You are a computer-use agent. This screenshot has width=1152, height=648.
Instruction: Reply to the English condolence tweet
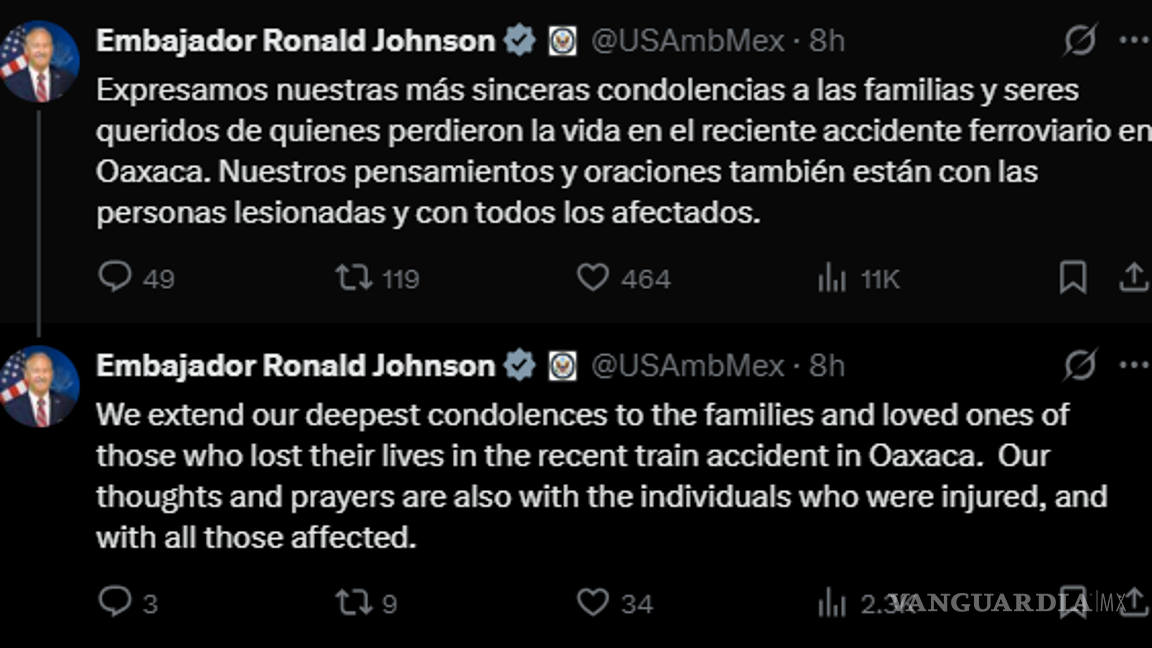pos(115,602)
